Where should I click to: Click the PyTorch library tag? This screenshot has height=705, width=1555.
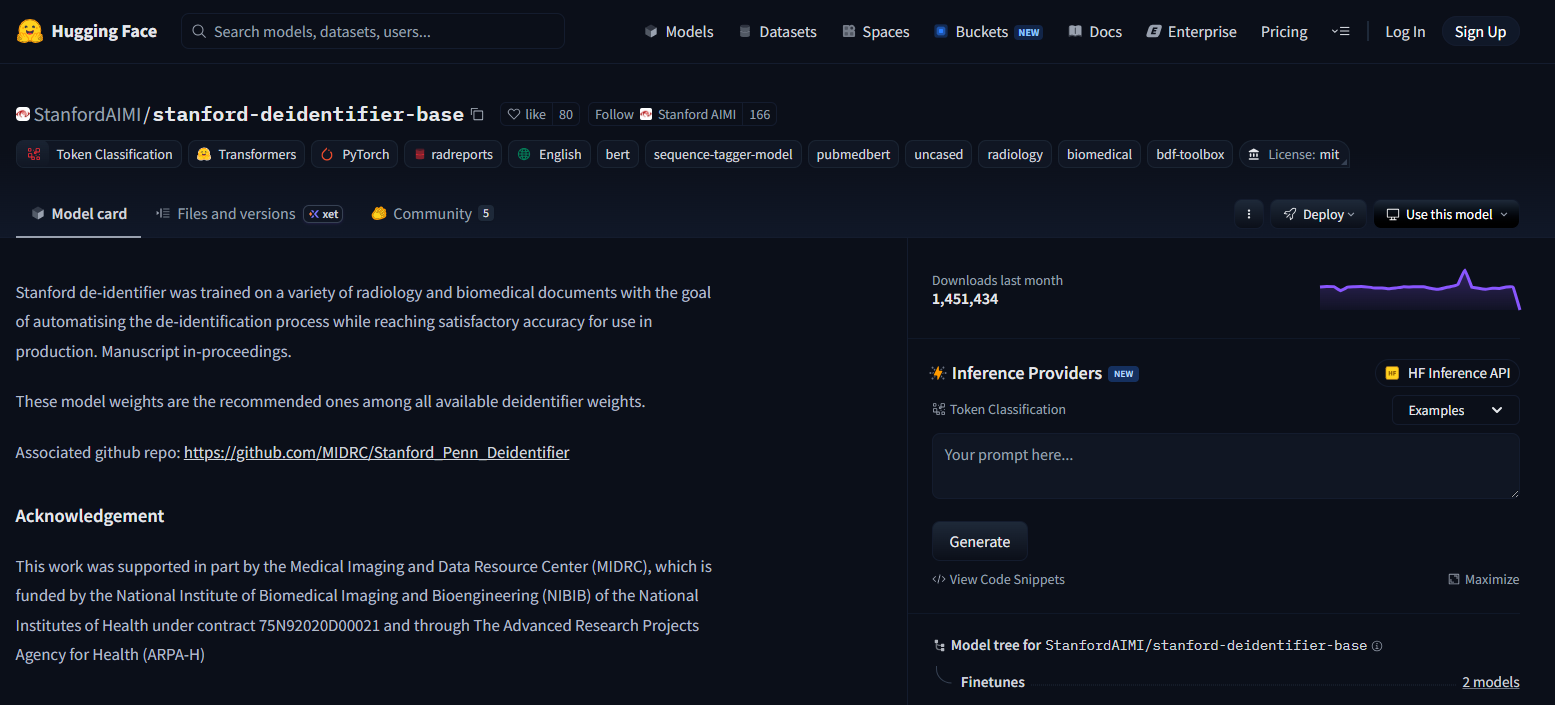click(x=354, y=154)
